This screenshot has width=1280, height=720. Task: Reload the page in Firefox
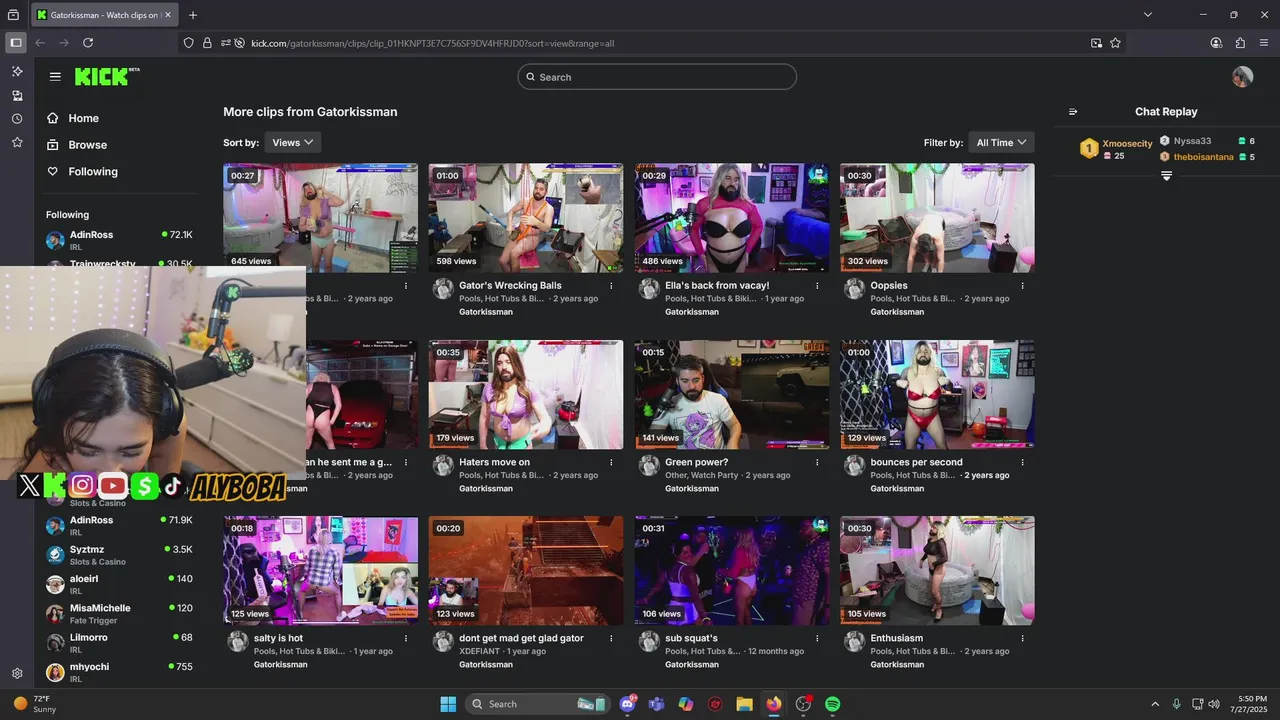(88, 43)
